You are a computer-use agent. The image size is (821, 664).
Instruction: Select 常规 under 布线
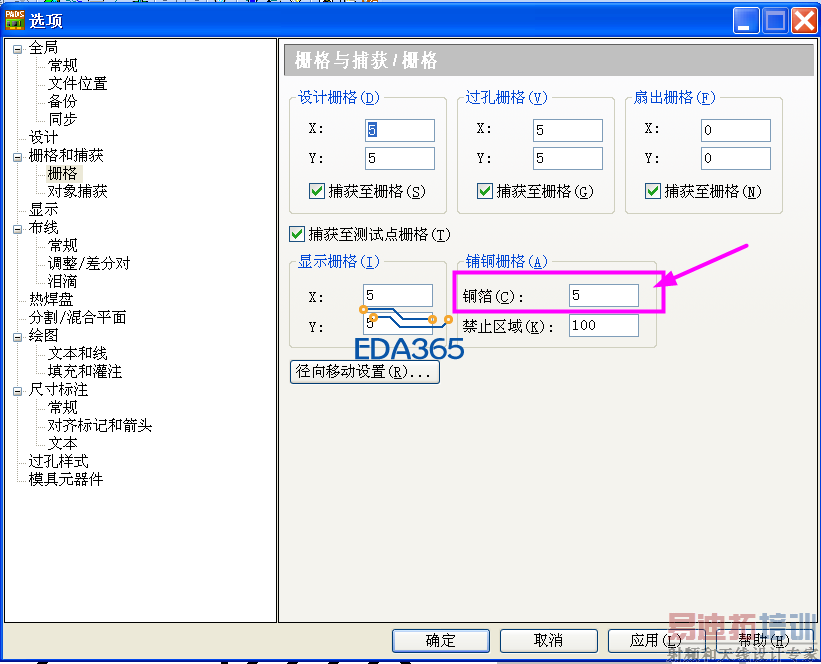coord(63,245)
